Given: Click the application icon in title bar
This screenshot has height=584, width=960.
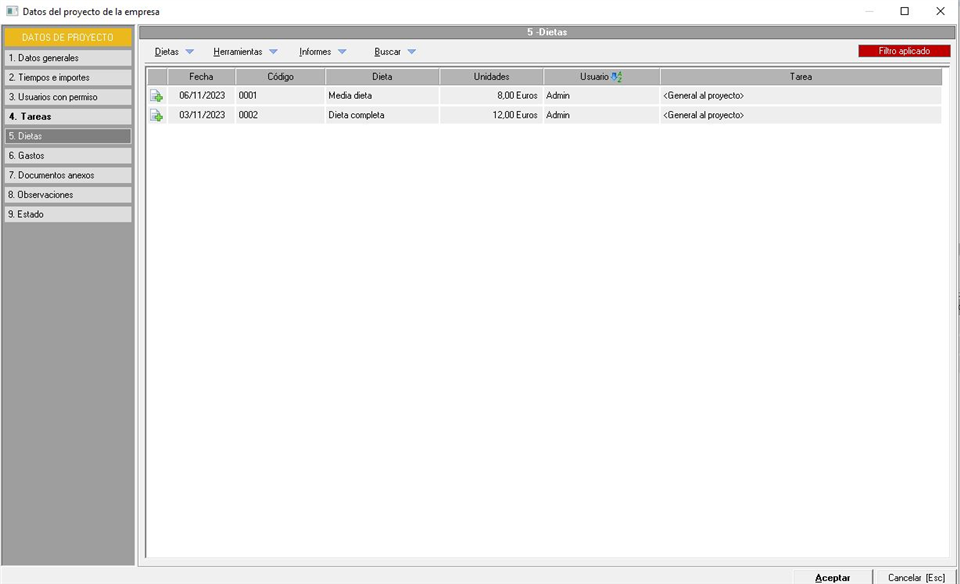Looking at the screenshot, I should click(12, 11).
